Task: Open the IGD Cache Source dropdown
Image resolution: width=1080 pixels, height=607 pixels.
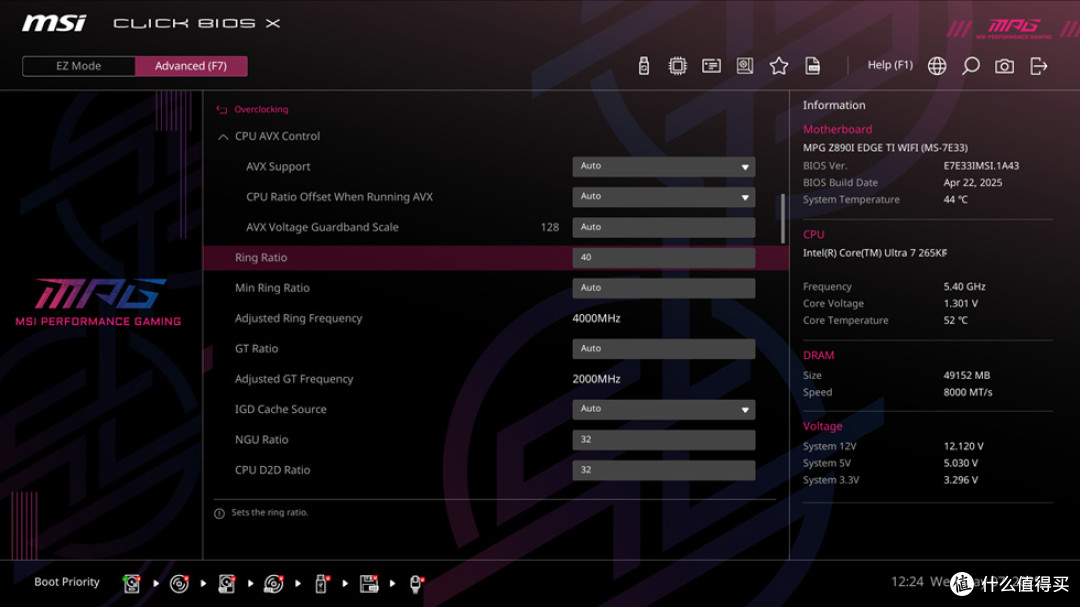Action: (663, 409)
